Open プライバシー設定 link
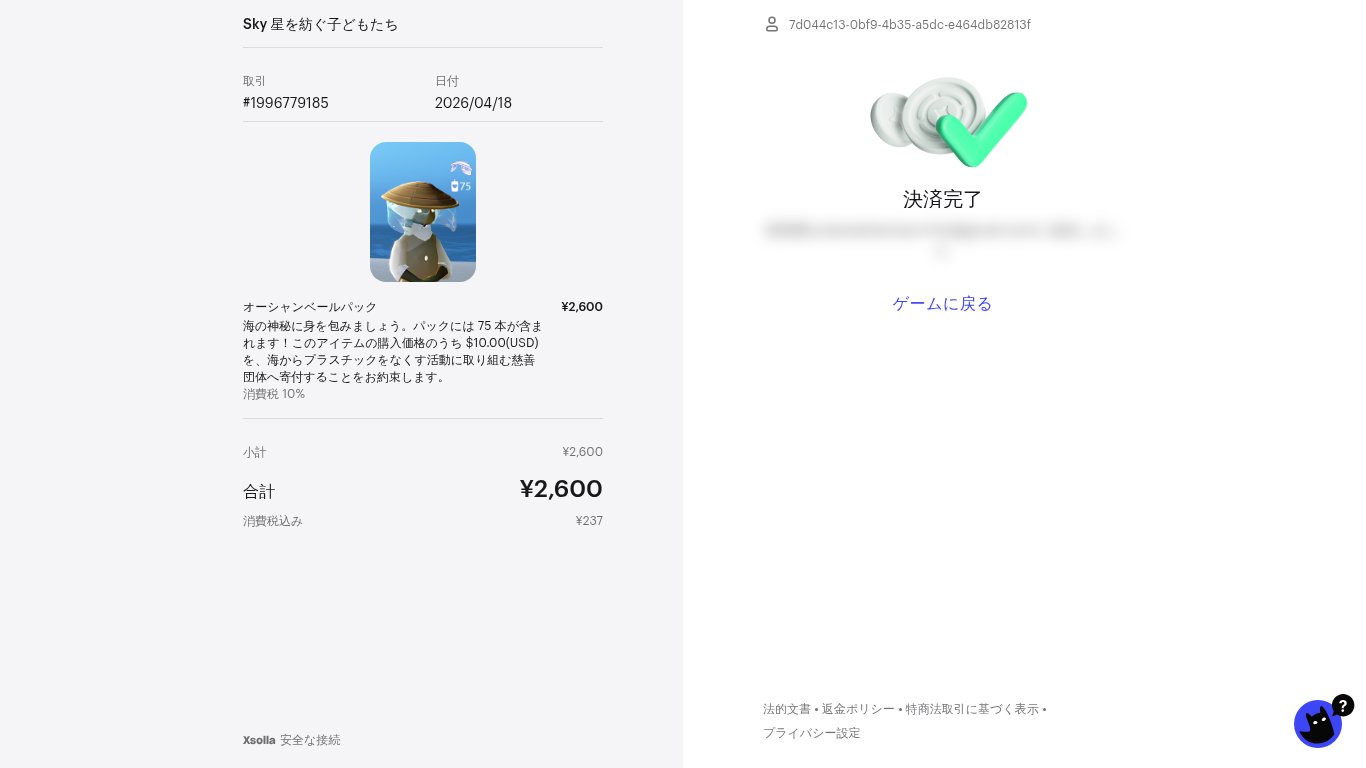The width and height of the screenshot is (1366, 768). [811, 733]
